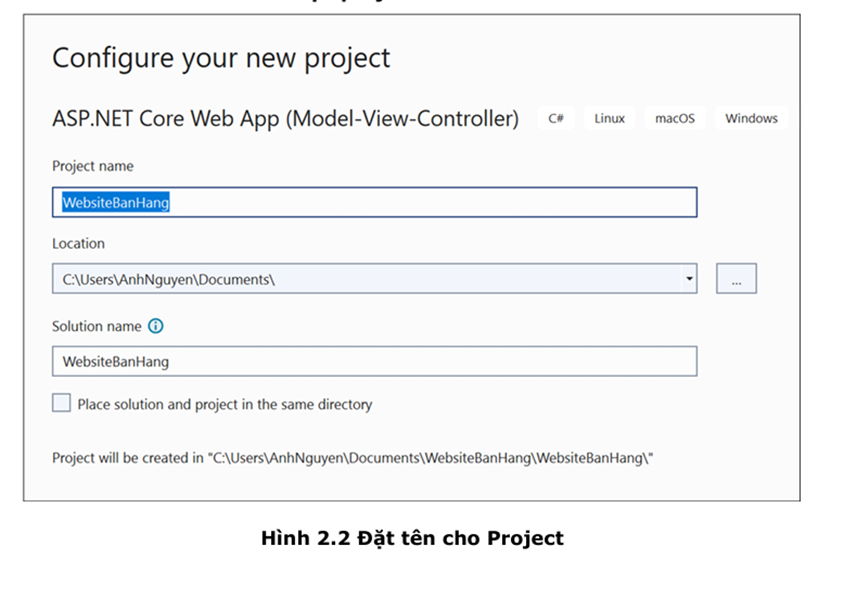
Task: Click the highlighted WebsiteBanHang text in Project name
Action: 116,203
